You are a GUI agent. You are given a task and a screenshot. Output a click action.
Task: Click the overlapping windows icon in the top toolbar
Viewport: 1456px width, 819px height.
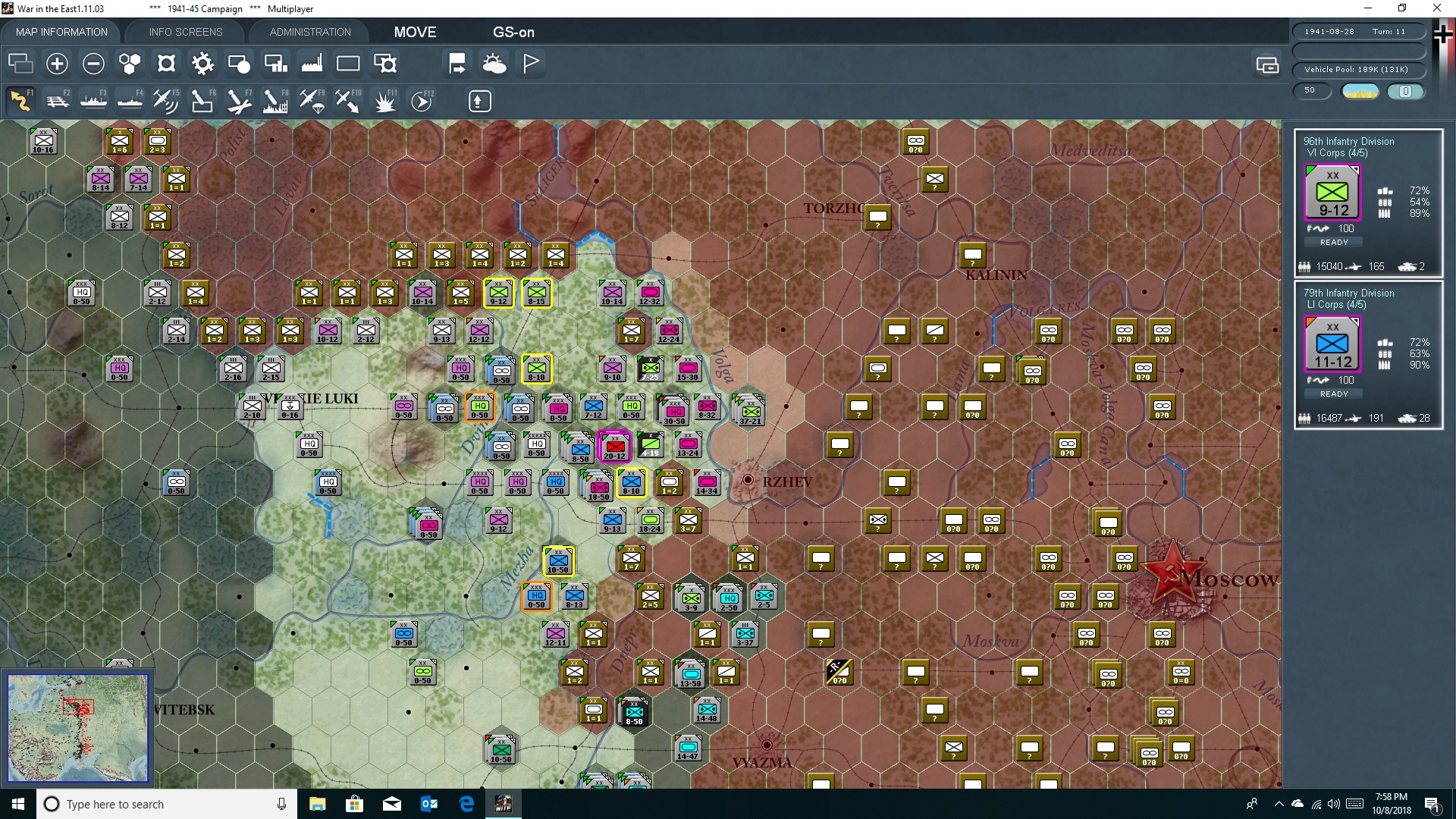[20, 64]
